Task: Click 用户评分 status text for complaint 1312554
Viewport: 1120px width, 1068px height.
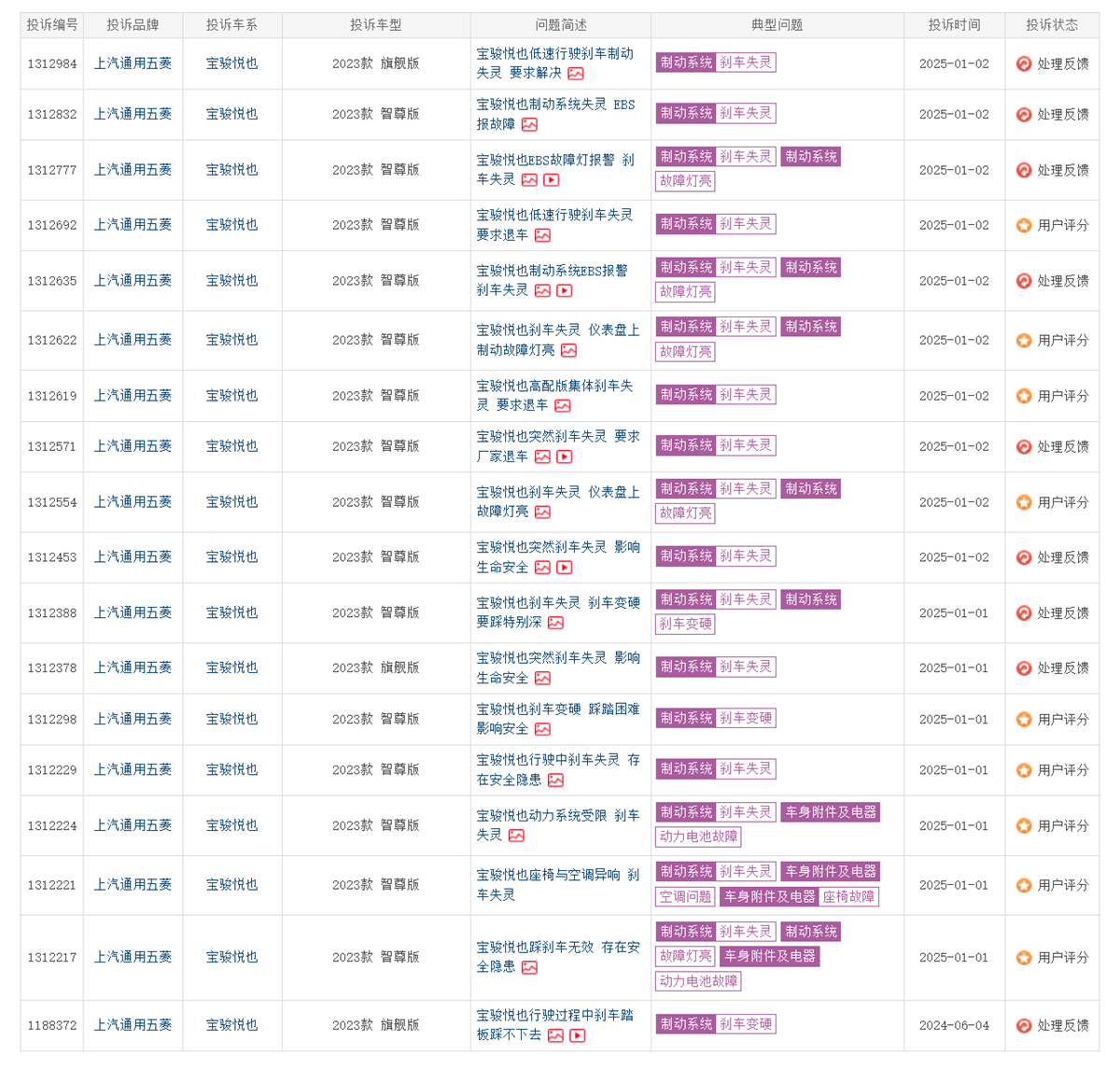Action: (1063, 502)
